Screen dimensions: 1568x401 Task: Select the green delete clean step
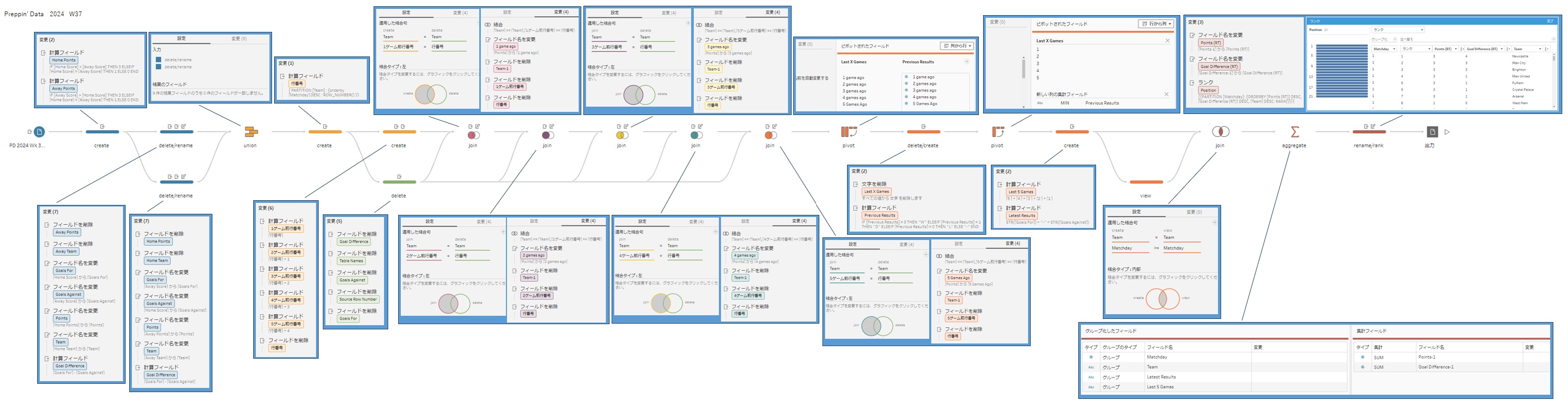(x=399, y=182)
